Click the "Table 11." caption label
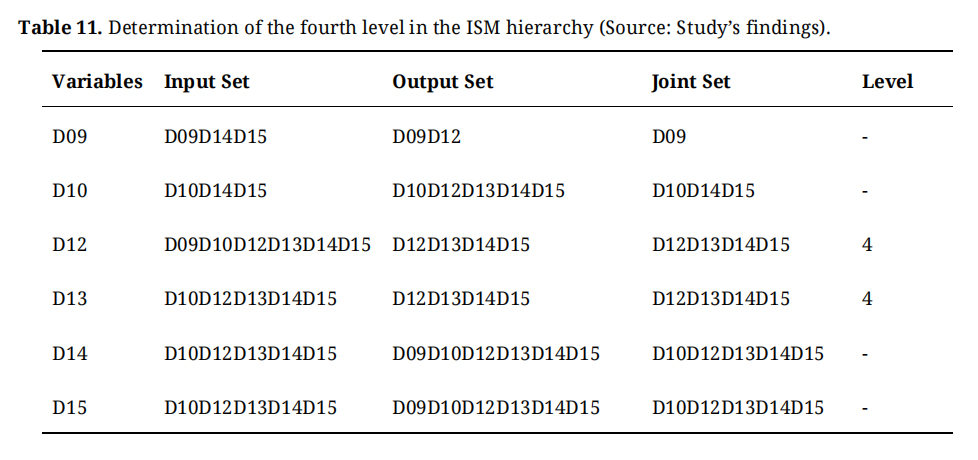The height and width of the screenshot is (460, 978). tap(60, 27)
